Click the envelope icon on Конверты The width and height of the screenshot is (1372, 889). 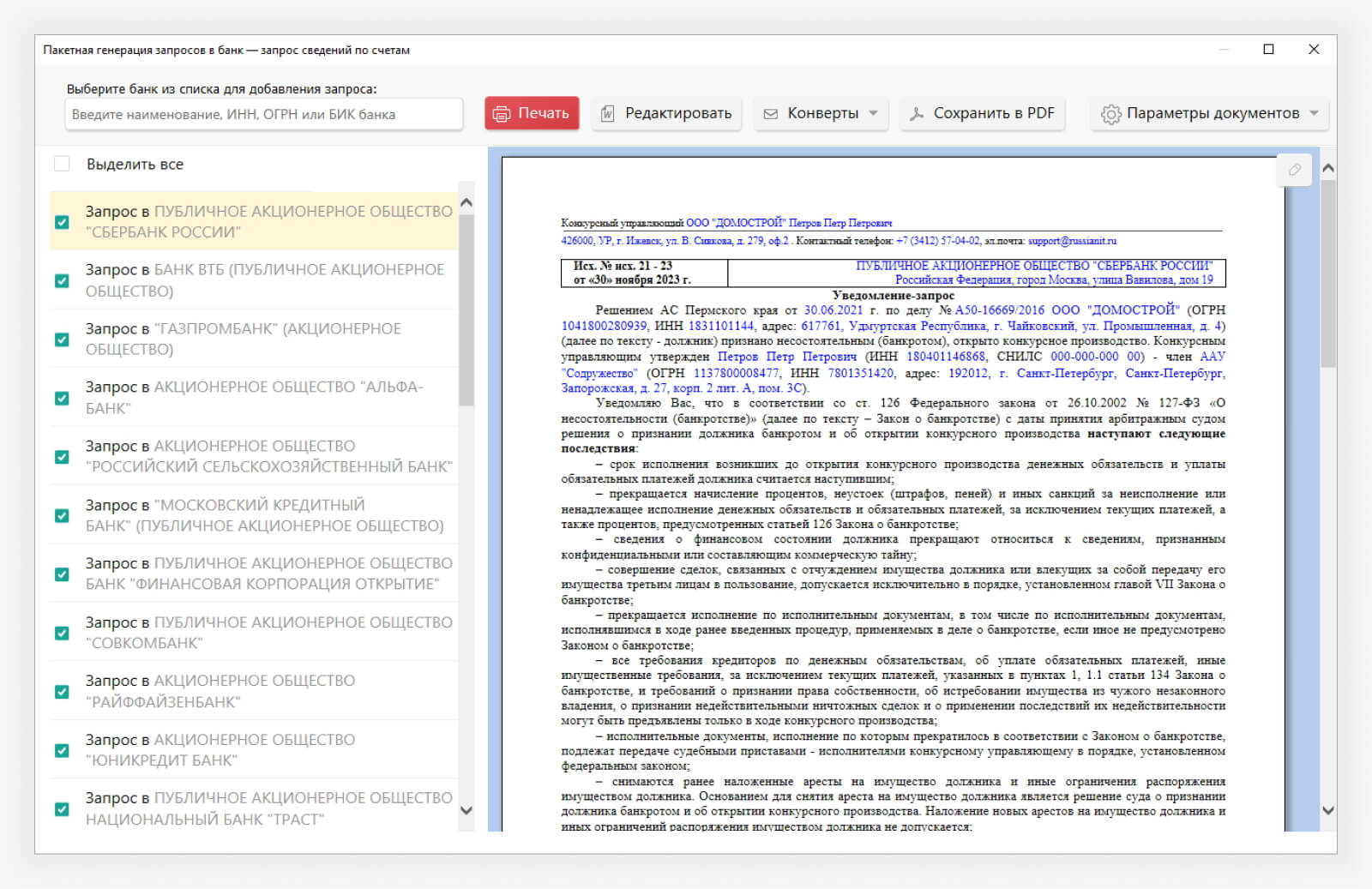pos(771,113)
